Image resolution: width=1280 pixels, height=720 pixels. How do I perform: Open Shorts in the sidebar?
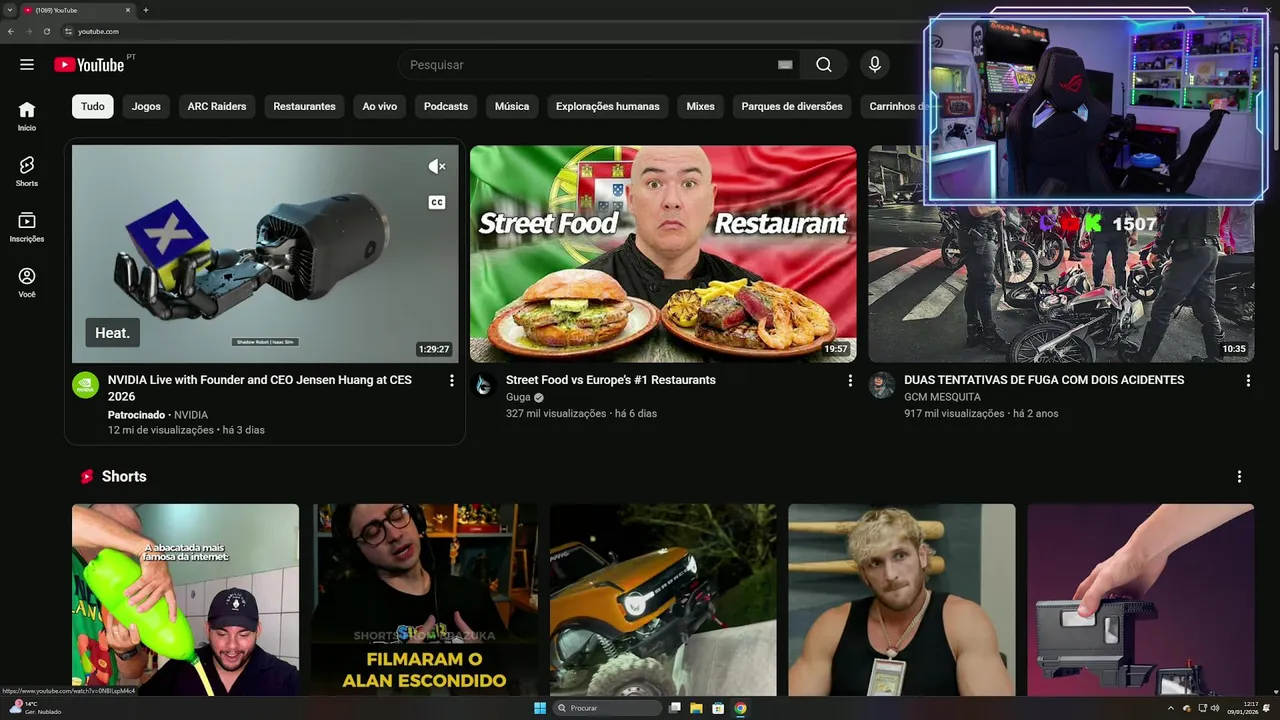coord(27,171)
